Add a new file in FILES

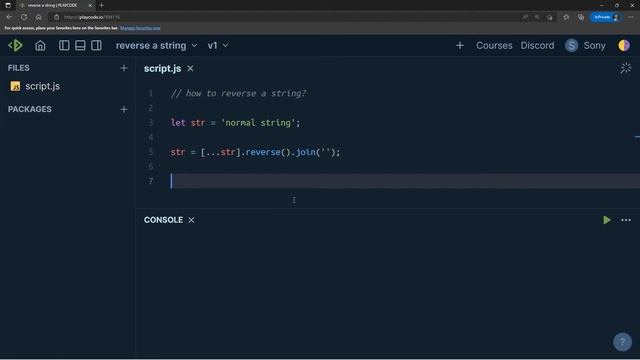tap(124, 68)
